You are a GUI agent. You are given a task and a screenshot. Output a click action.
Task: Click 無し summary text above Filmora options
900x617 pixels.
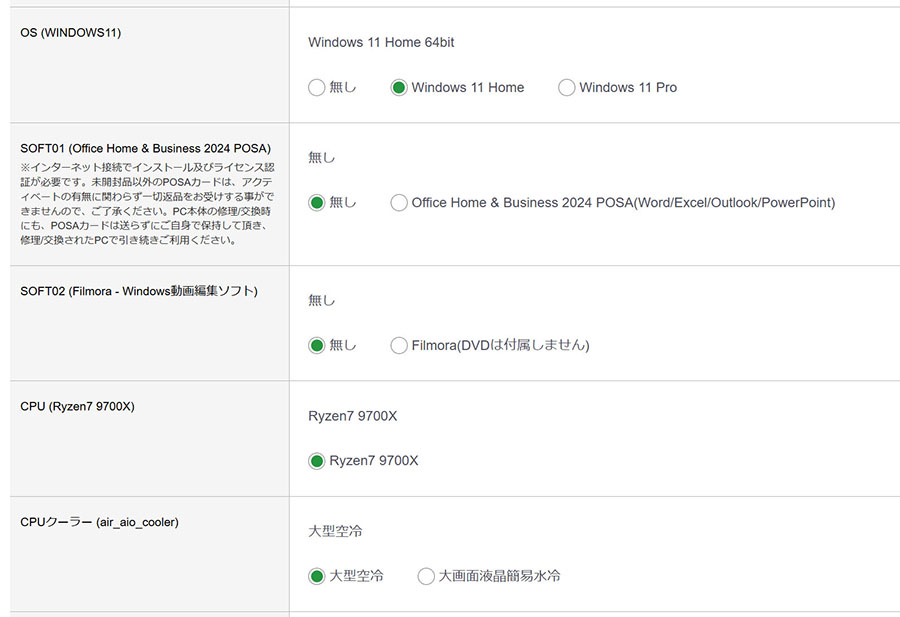pos(322,300)
